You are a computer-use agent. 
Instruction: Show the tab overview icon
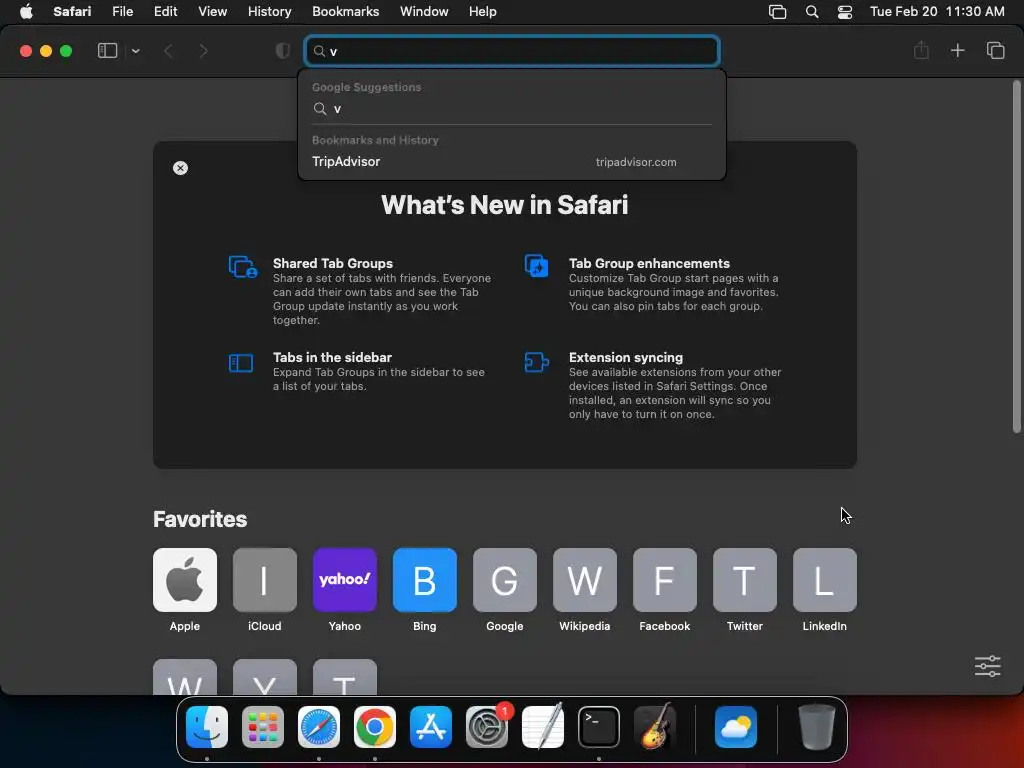[995, 50]
